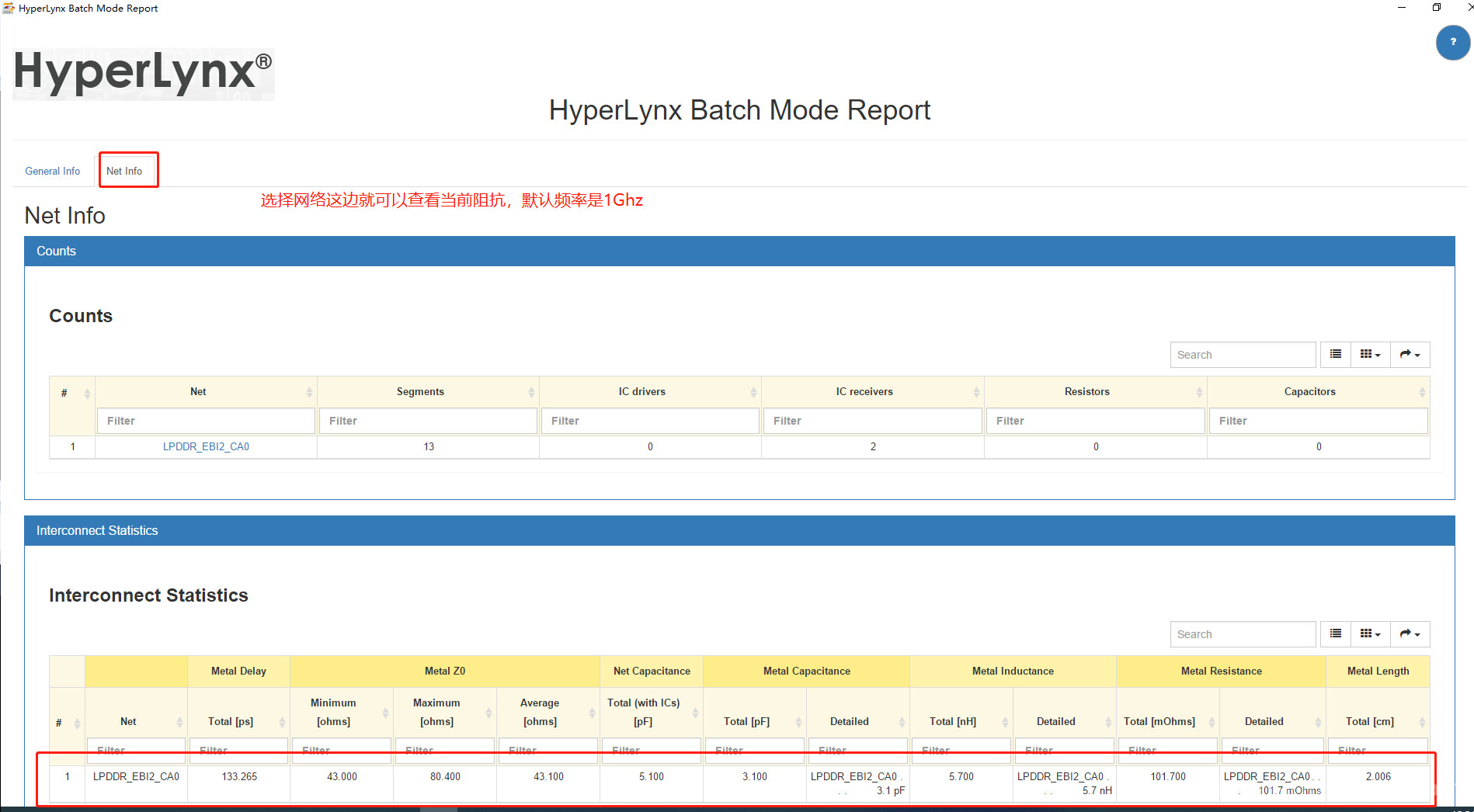Viewport: 1474px width, 812px height.
Task: Open the help question mark button
Action: (1452, 42)
